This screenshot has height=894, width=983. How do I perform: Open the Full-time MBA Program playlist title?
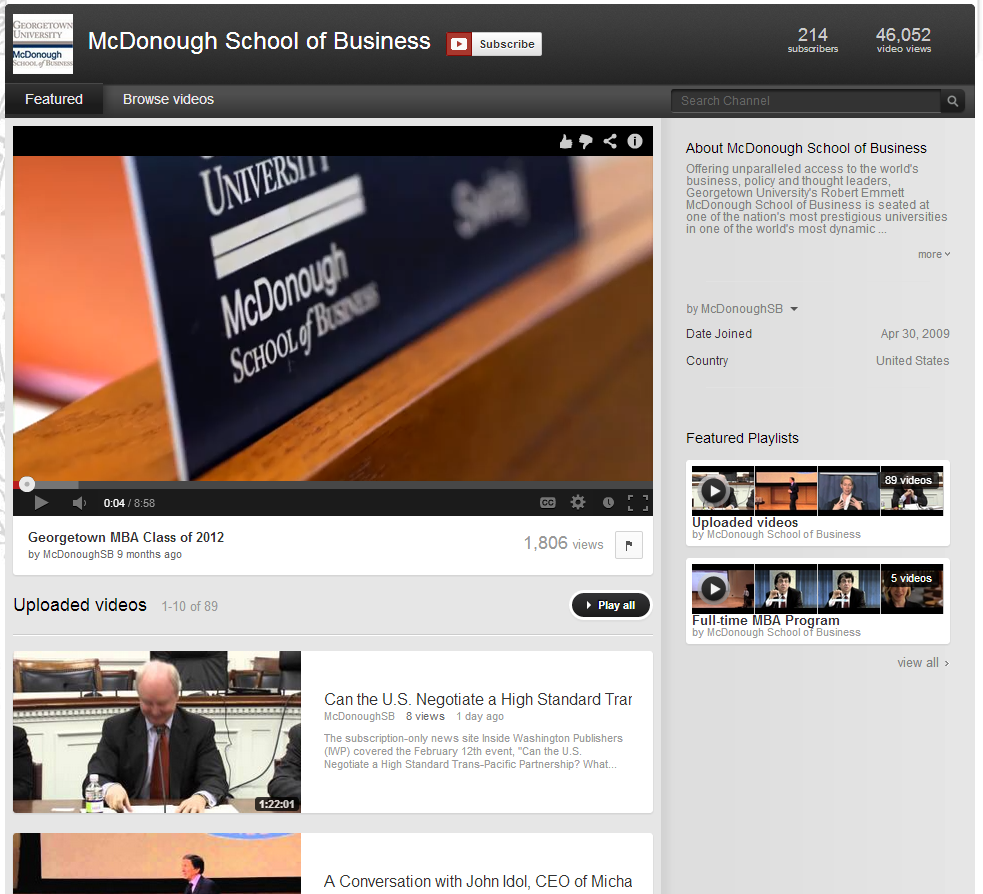(765, 620)
